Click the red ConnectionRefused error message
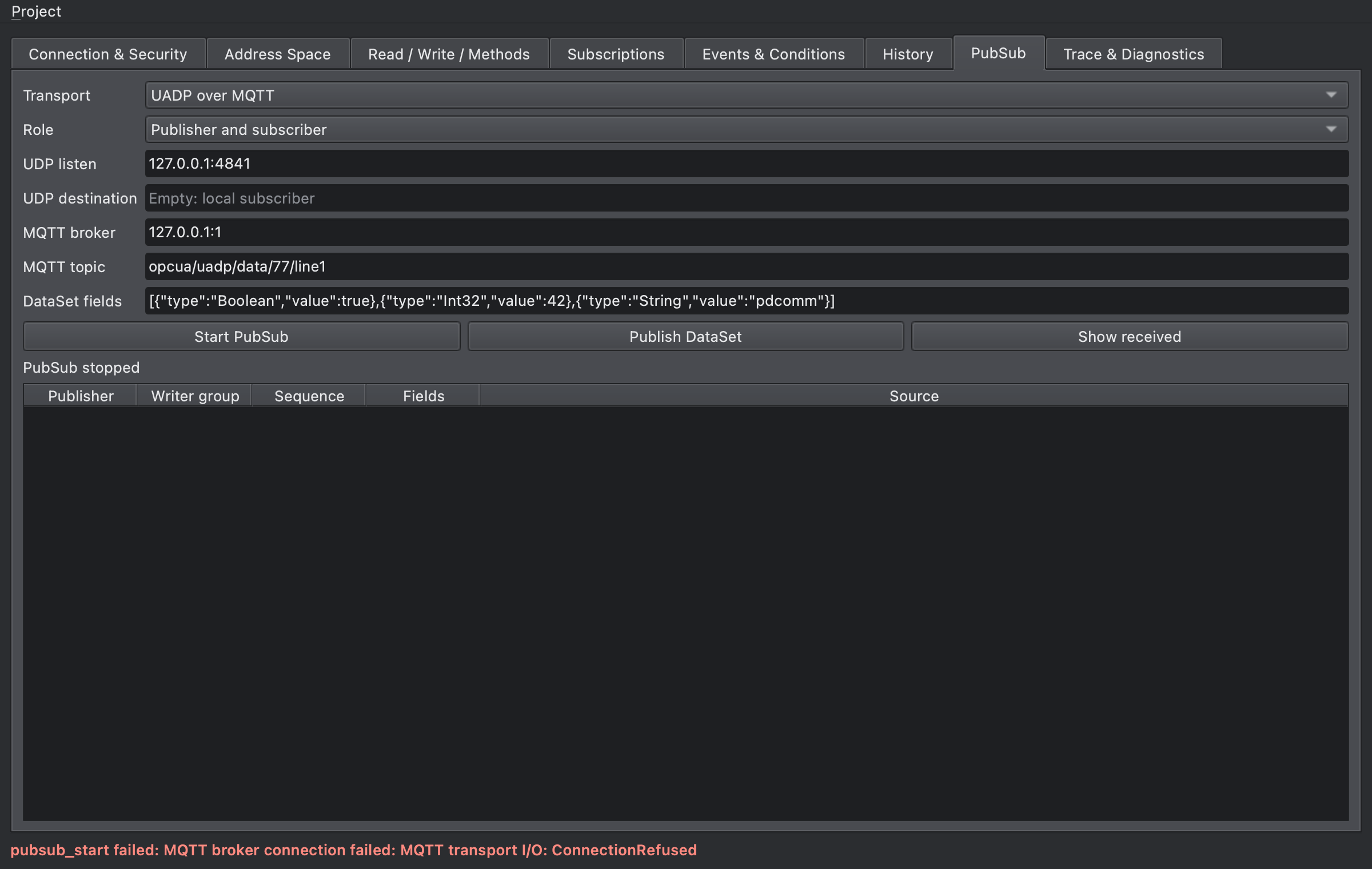Viewport: 1372px width, 869px height. pyautogui.click(x=353, y=850)
